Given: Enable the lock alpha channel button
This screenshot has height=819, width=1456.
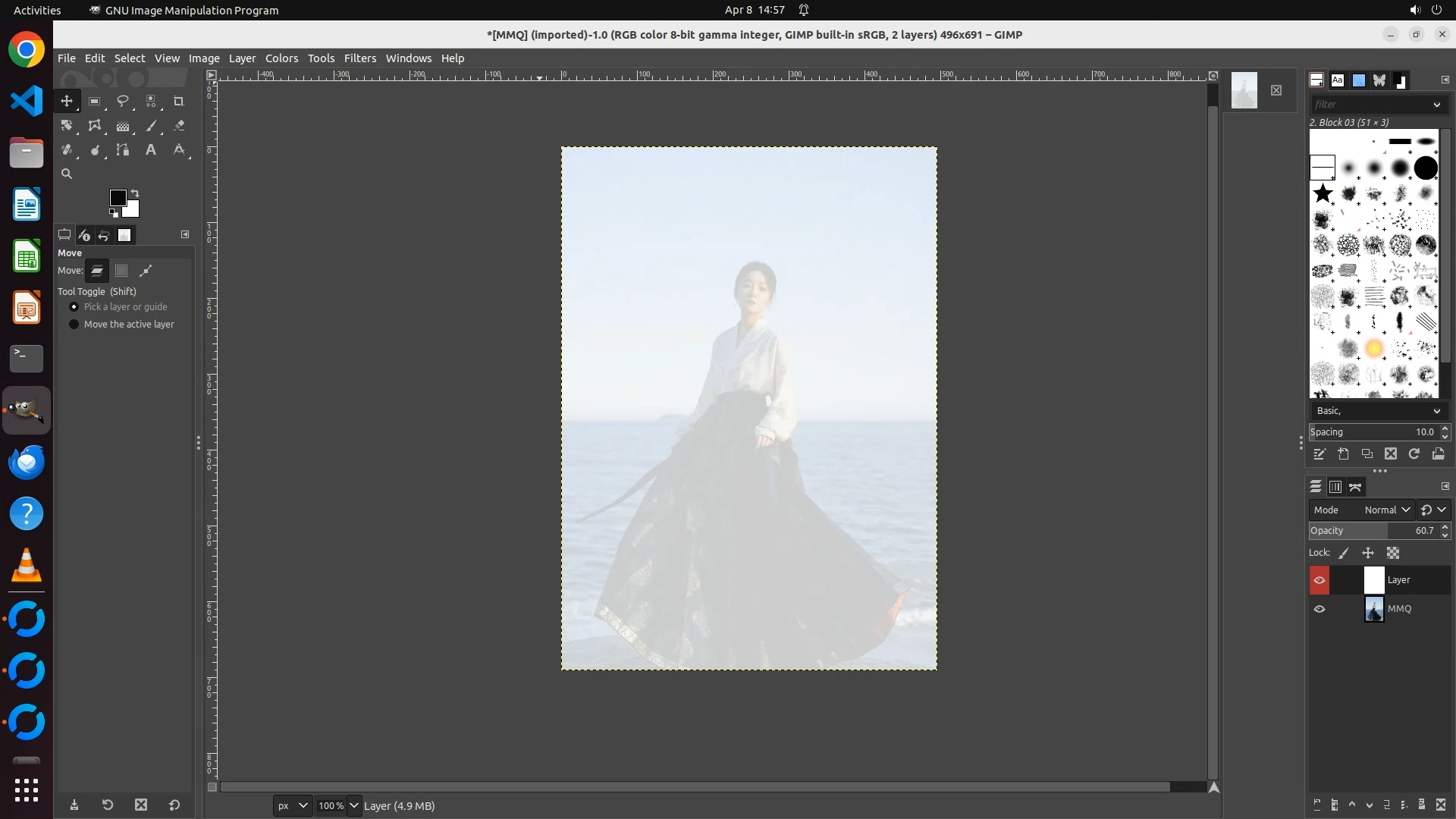Looking at the screenshot, I should point(1393,554).
